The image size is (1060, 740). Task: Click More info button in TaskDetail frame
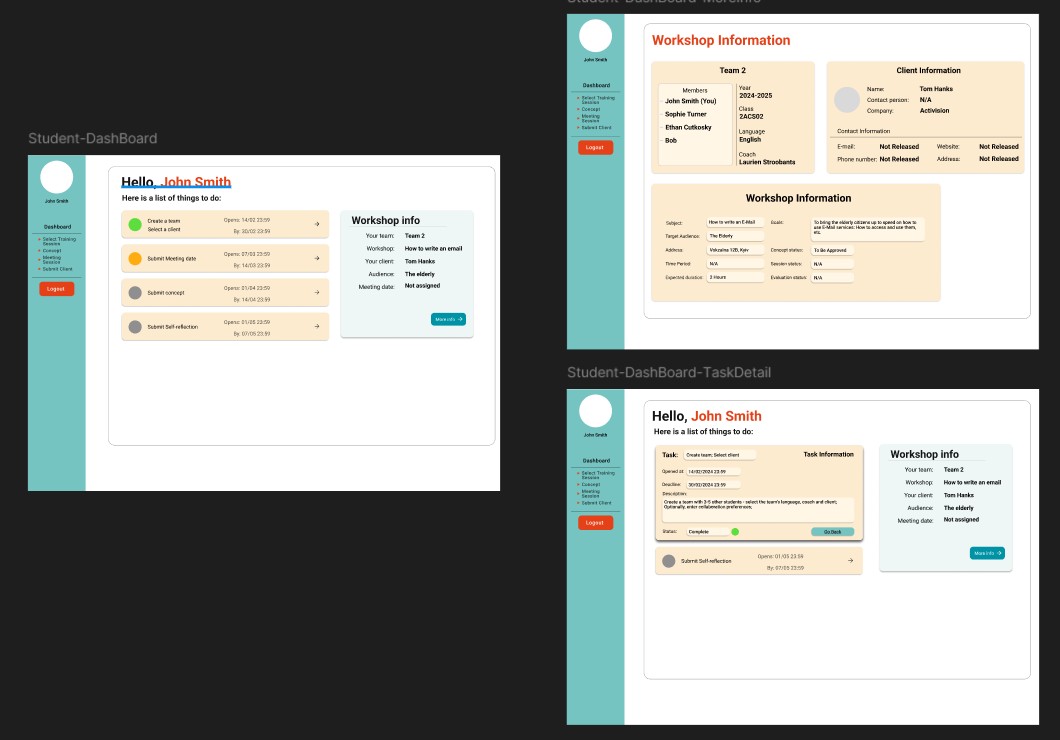click(987, 553)
